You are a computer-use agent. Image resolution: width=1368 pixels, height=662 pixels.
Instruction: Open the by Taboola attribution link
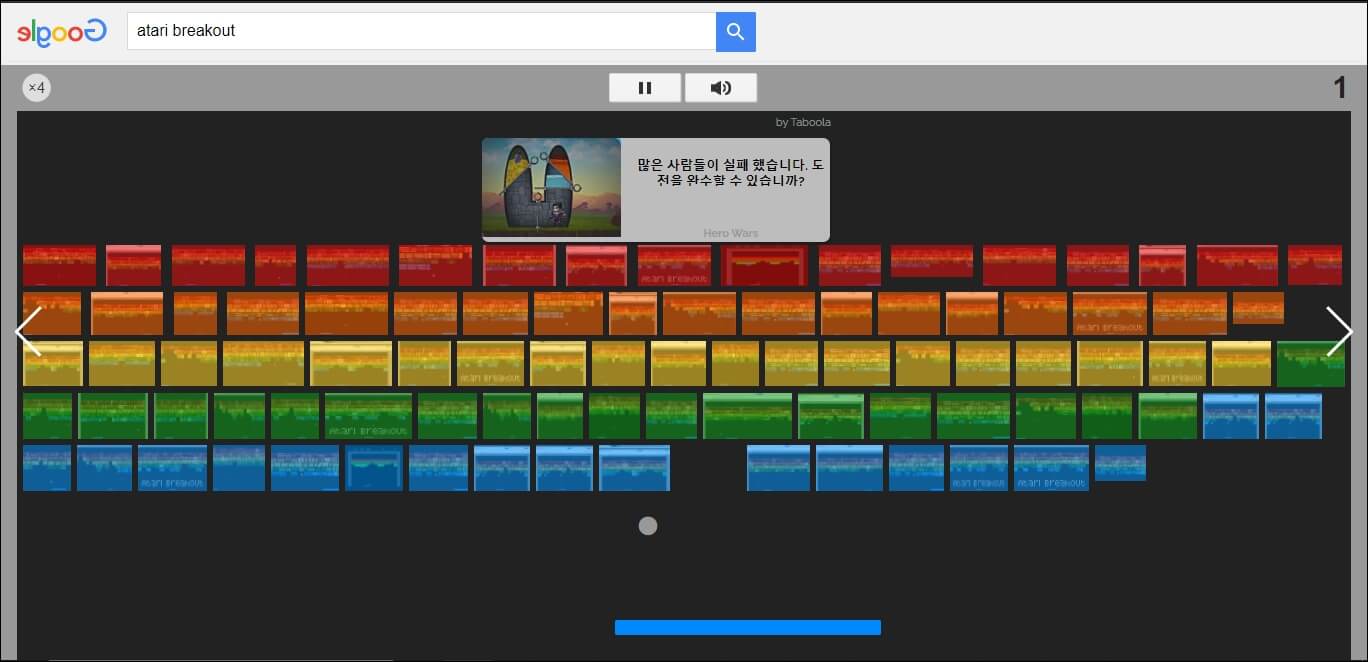click(803, 122)
